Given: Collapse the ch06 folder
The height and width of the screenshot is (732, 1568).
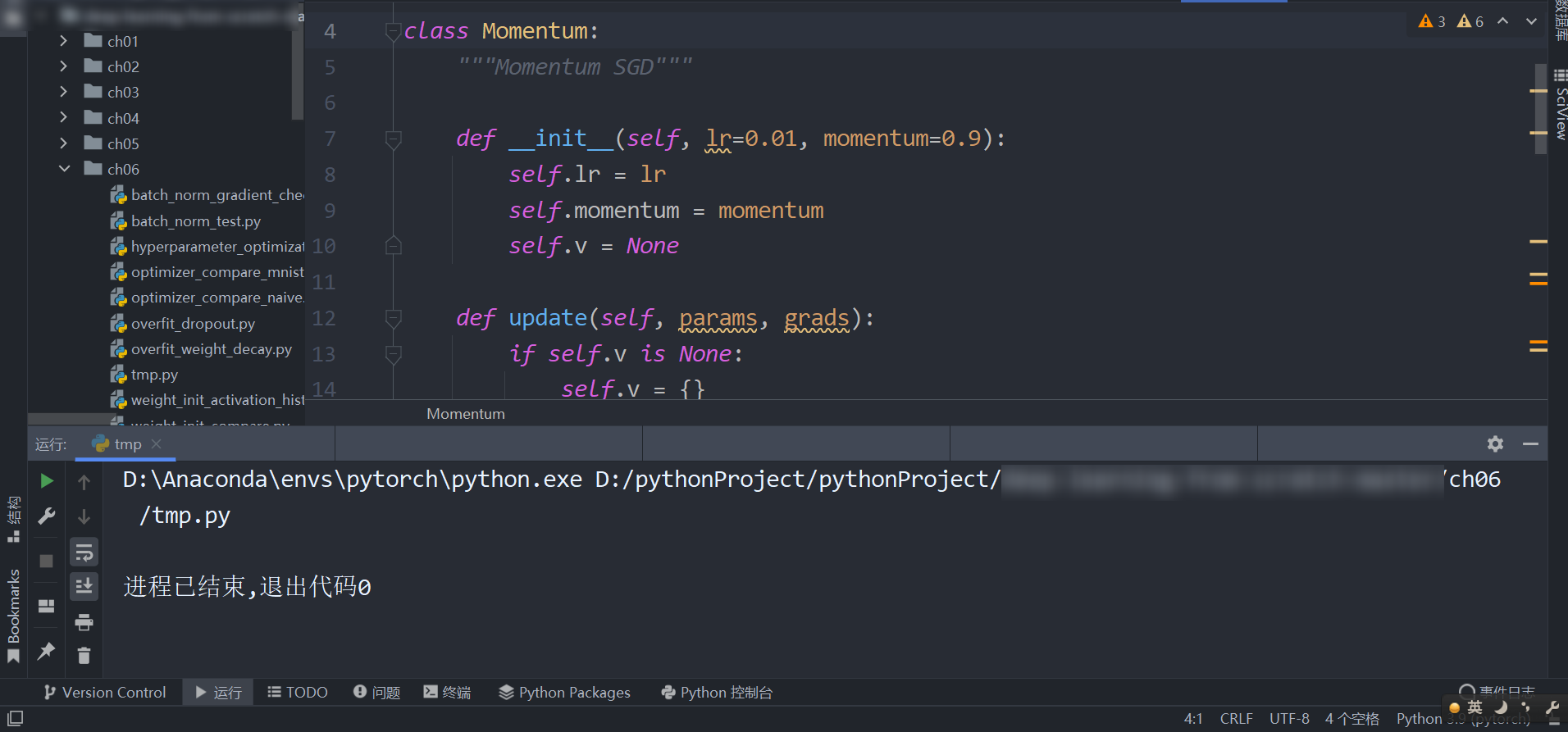Looking at the screenshot, I should [64, 168].
